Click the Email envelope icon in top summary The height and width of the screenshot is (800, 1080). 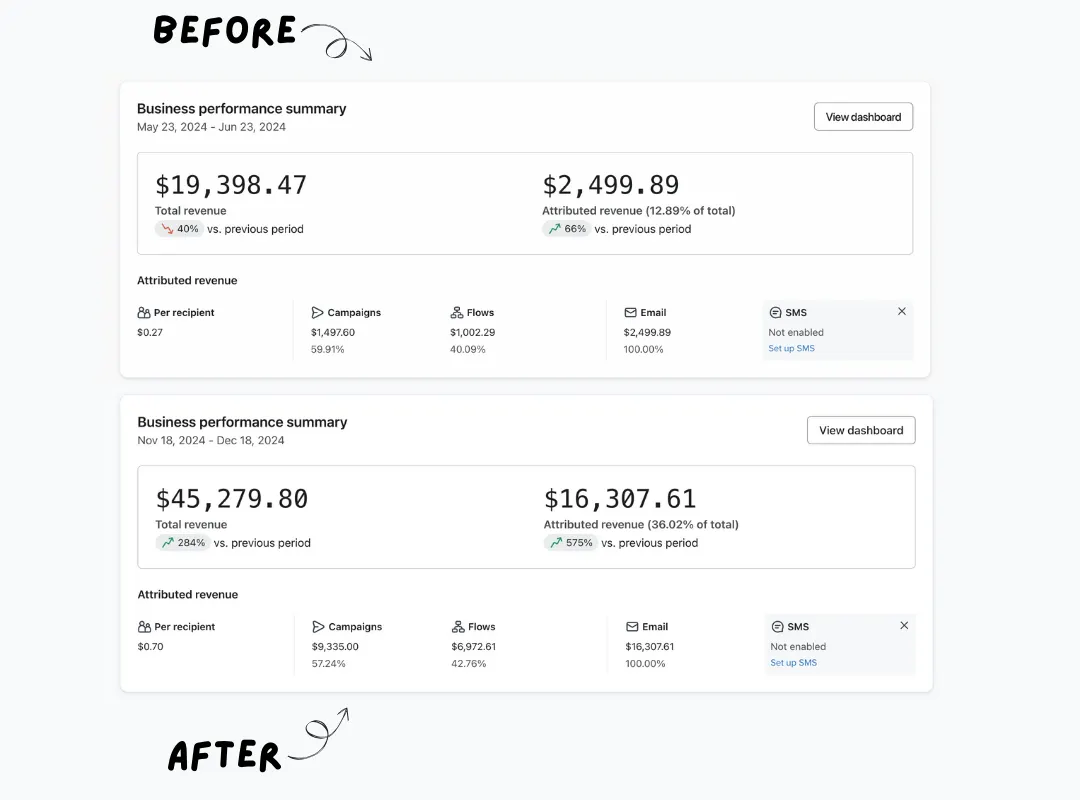630,312
